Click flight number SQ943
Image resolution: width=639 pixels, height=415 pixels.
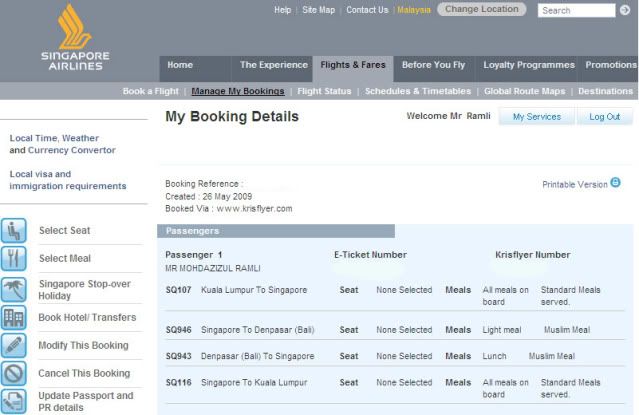tap(178, 356)
